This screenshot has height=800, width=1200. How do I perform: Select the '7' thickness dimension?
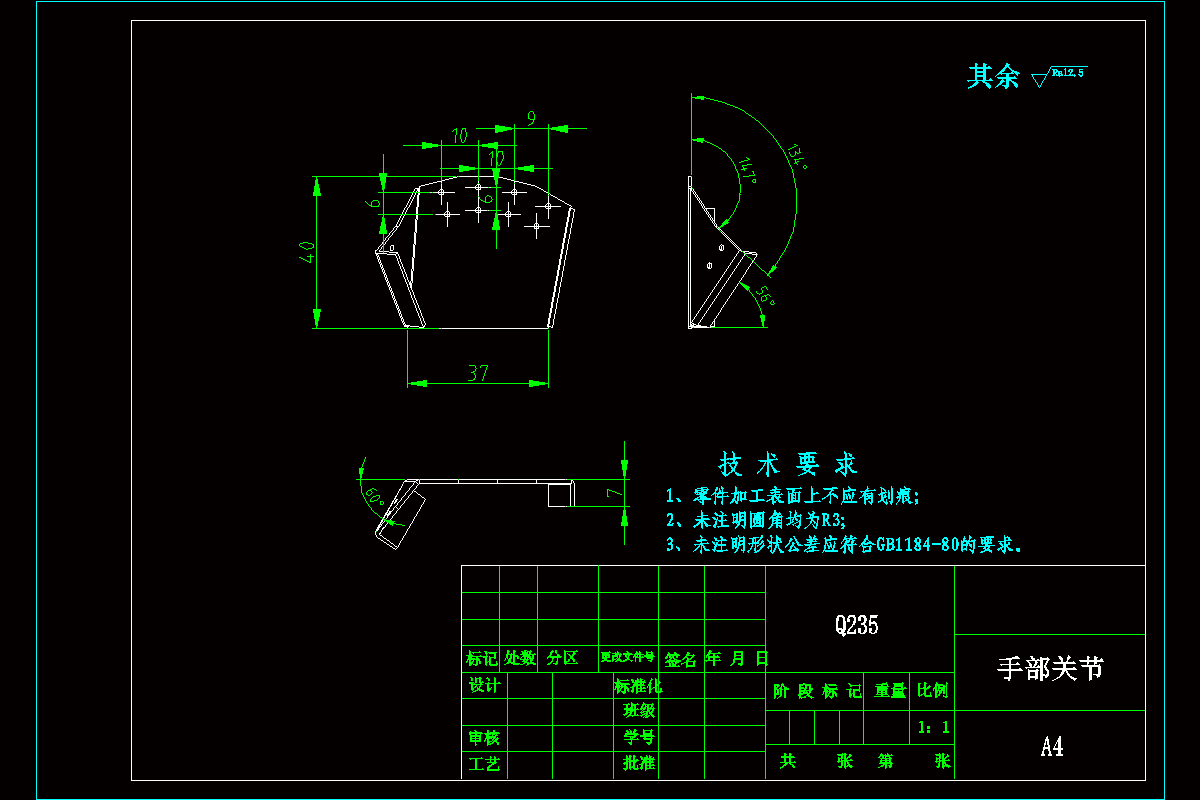[614, 494]
